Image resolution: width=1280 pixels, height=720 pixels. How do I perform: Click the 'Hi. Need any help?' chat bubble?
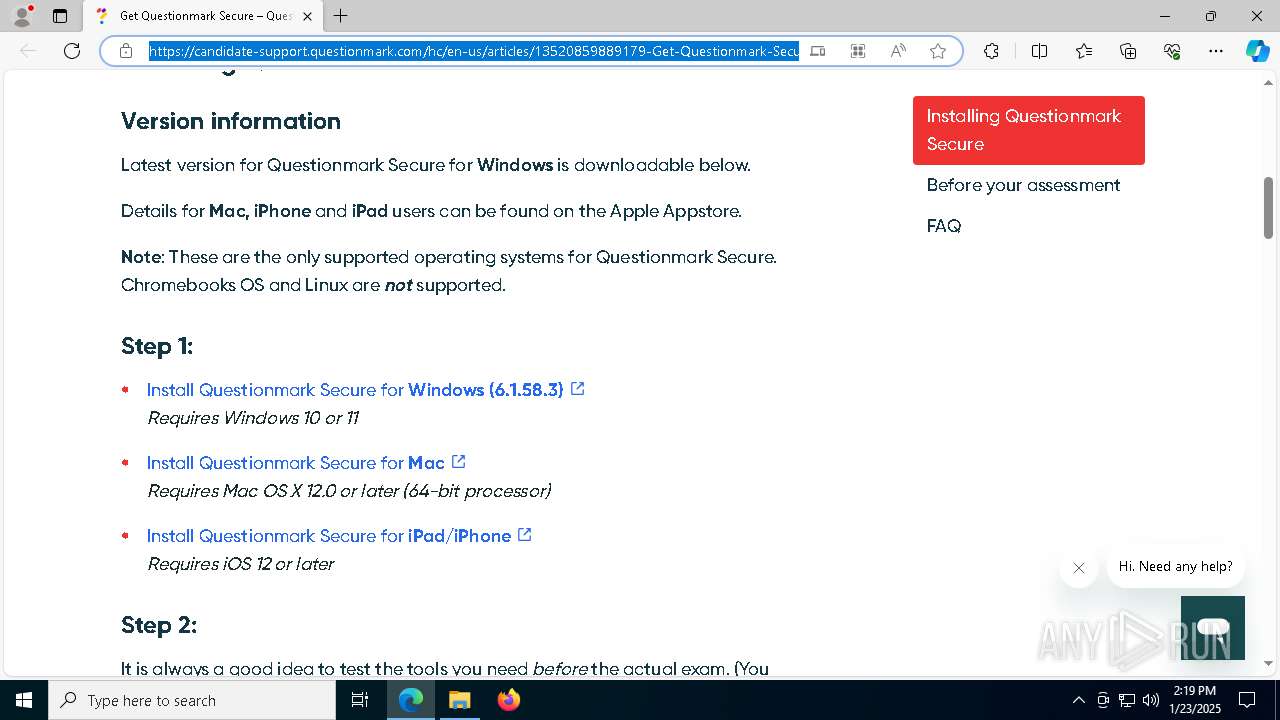pyautogui.click(x=1175, y=566)
